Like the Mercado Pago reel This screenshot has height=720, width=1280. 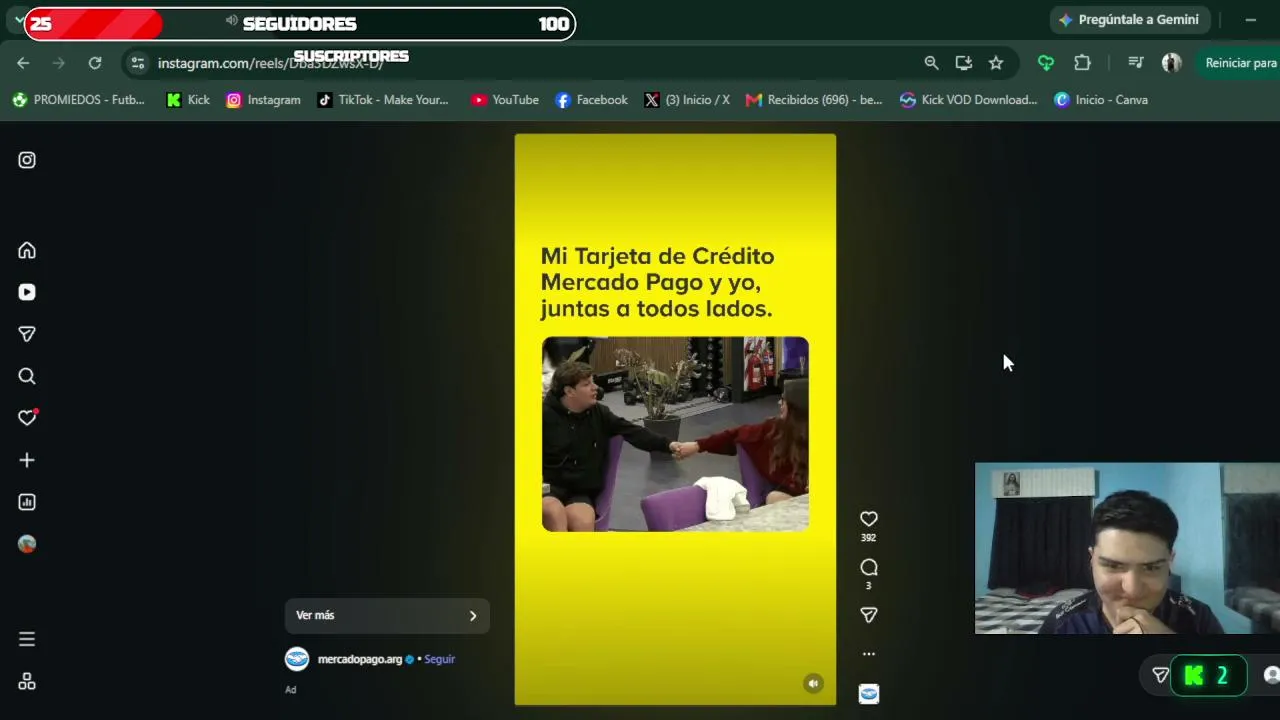868,519
